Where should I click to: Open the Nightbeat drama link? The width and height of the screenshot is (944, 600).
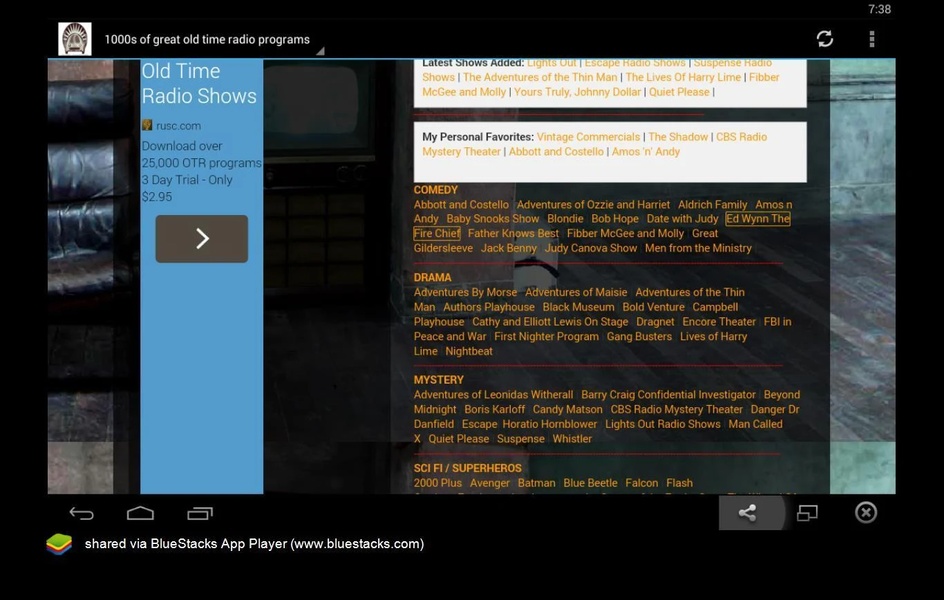(469, 351)
